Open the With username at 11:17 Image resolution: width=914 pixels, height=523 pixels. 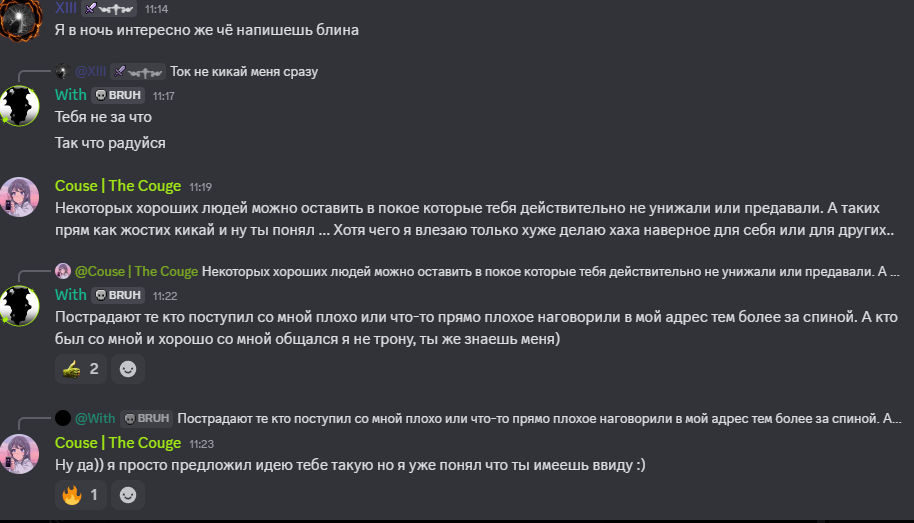pos(71,95)
